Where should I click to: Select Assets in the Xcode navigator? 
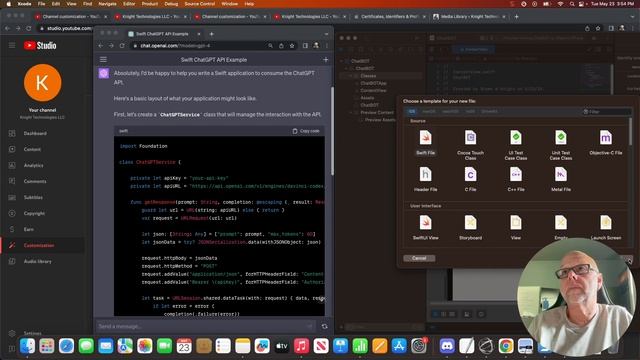(x=367, y=98)
